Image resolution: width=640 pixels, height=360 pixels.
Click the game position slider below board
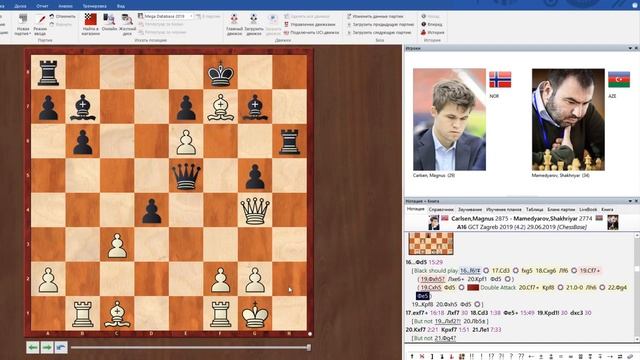tap(190, 347)
